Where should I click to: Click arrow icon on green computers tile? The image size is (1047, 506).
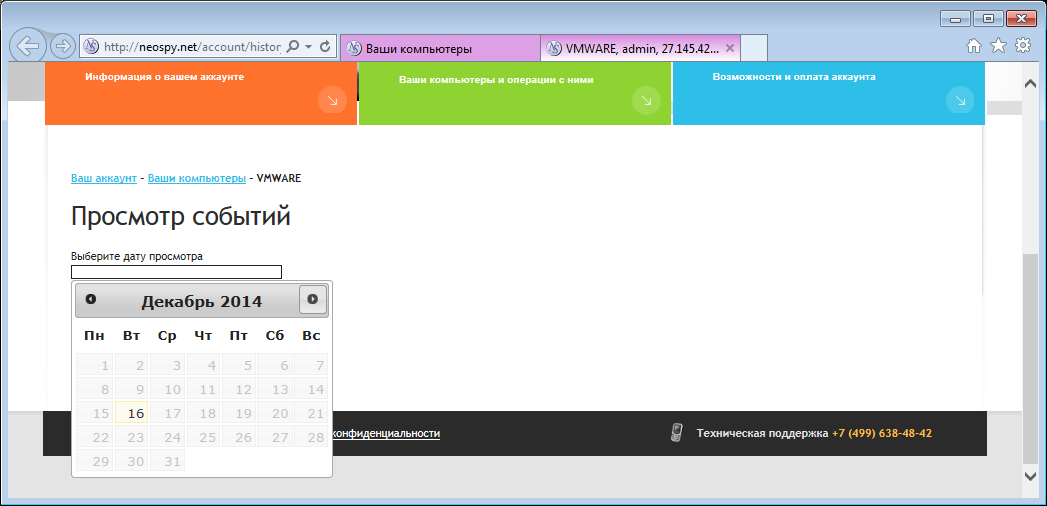[646, 101]
